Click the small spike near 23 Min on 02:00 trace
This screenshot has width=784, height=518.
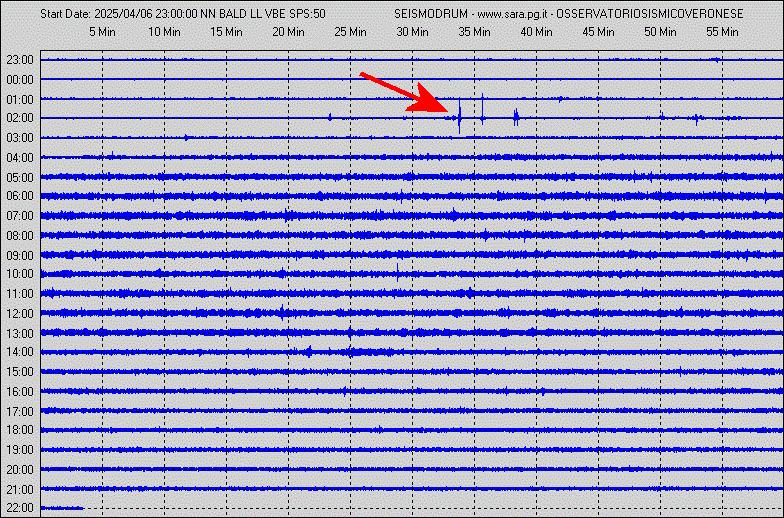(x=330, y=117)
